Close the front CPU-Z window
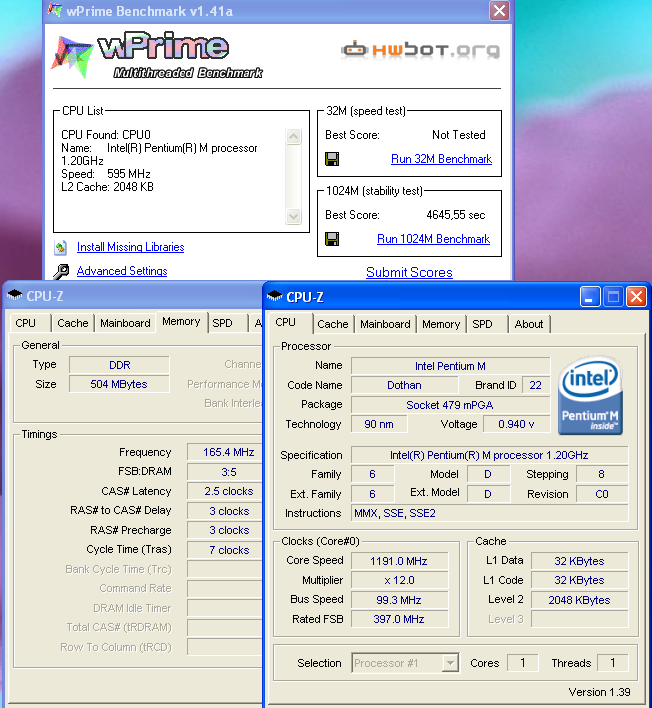The image size is (652, 708). (637, 297)
